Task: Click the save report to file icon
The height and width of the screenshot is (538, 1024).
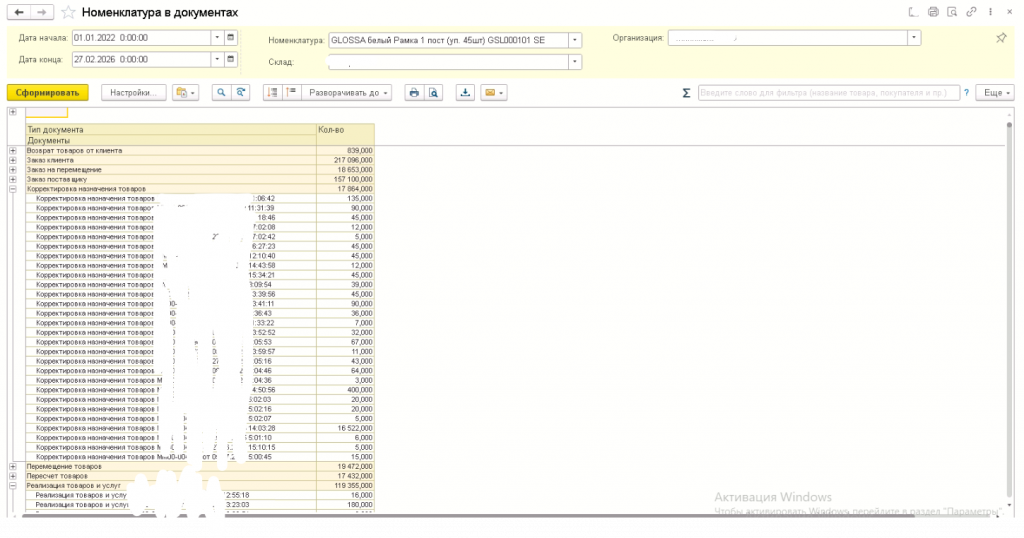Action: point(465,92)
